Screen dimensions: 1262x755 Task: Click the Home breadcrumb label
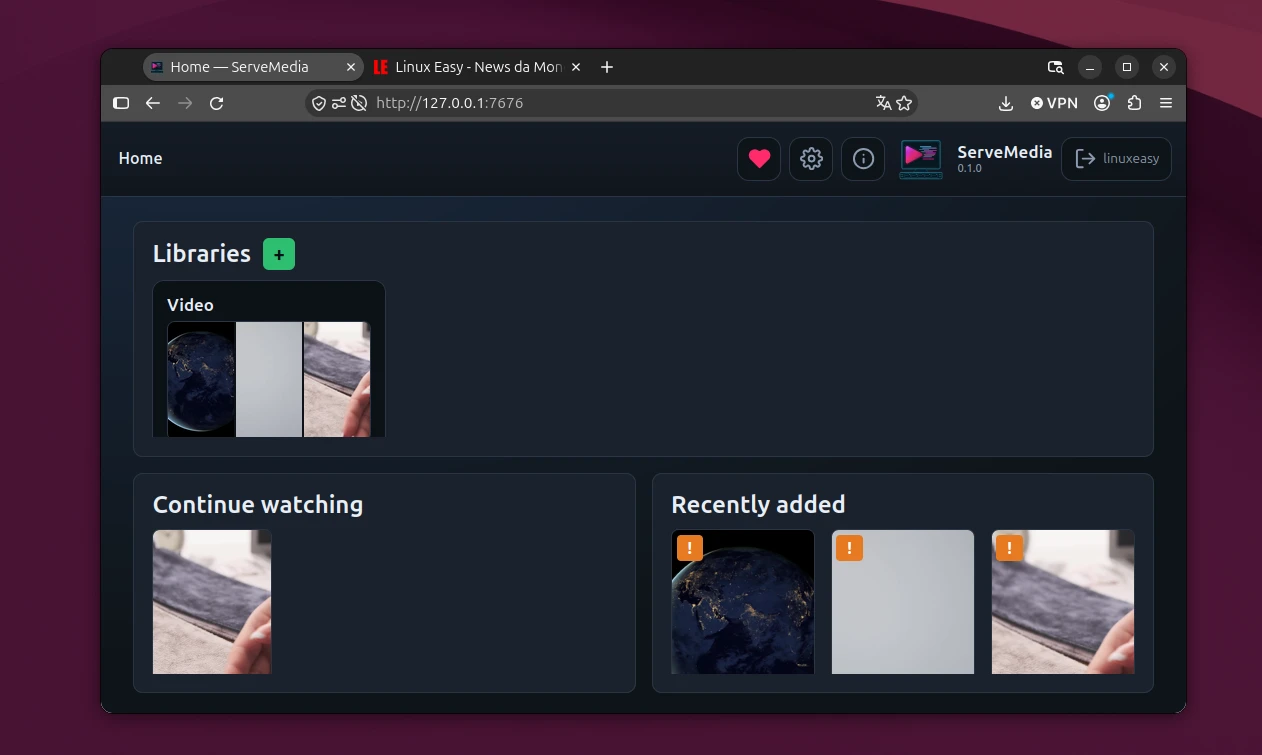(x=140, y=158)
